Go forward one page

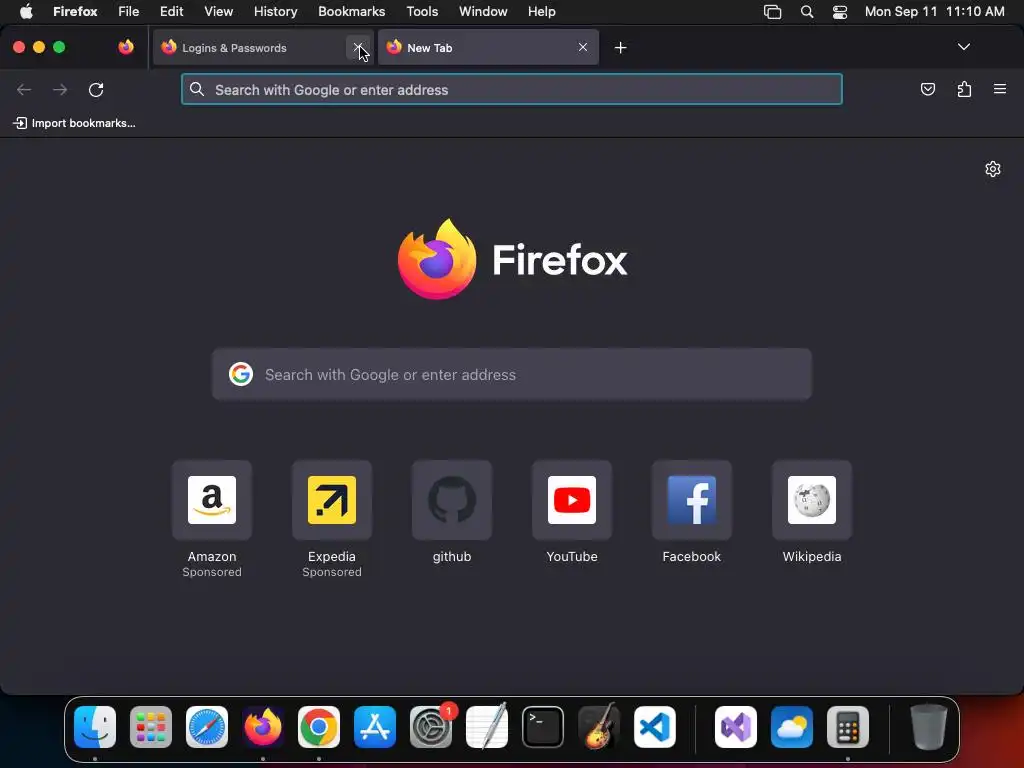click(60, 89)
